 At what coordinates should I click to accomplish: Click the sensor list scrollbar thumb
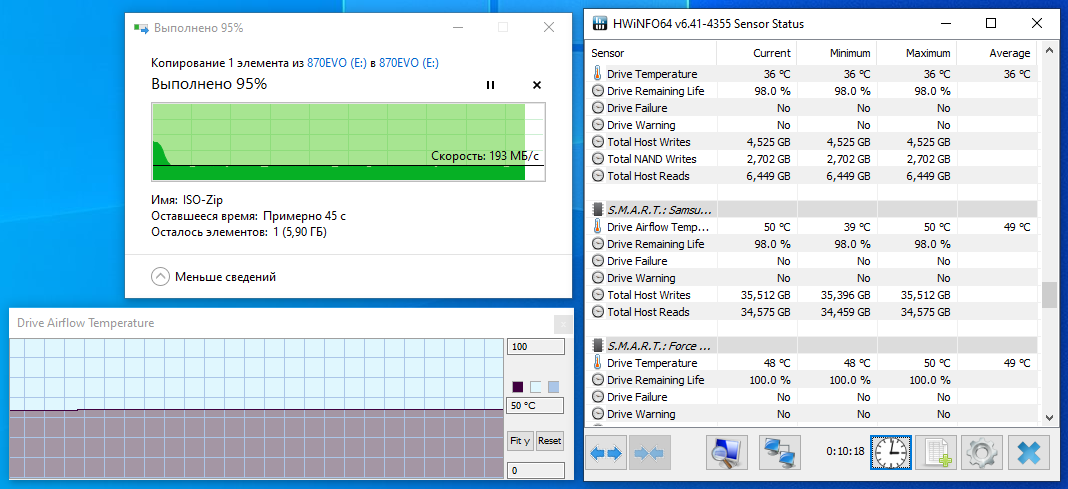(1050, 296)
